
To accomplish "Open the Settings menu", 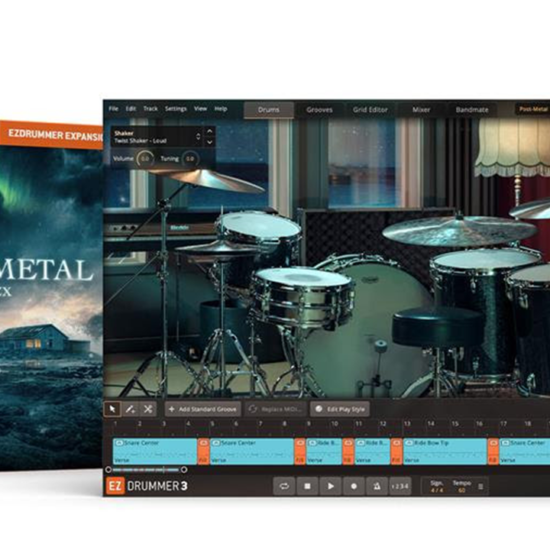I will point(176,109).
